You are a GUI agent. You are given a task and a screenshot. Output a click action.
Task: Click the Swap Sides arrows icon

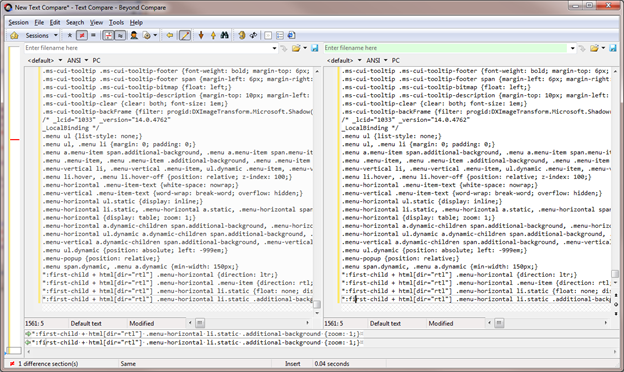click(254, 35)
